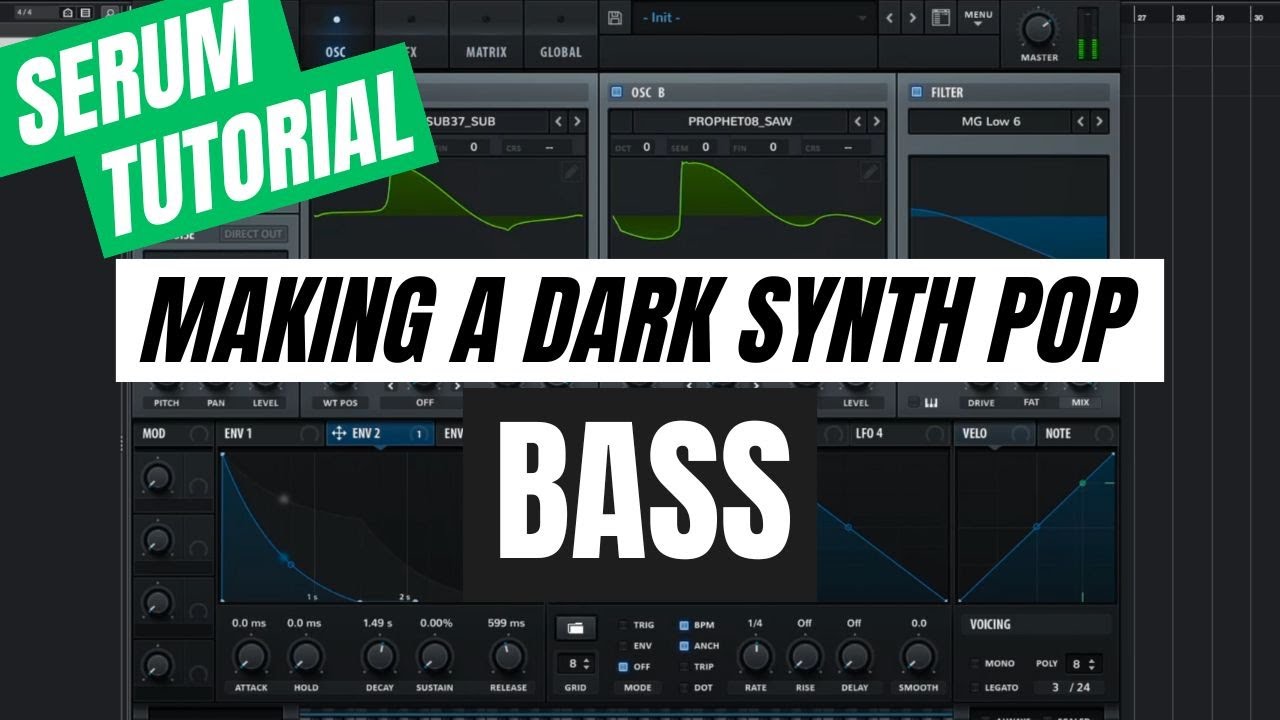Click the ATTACK knob
Viewport: 1280px width, 720px height.
point(249,656)
